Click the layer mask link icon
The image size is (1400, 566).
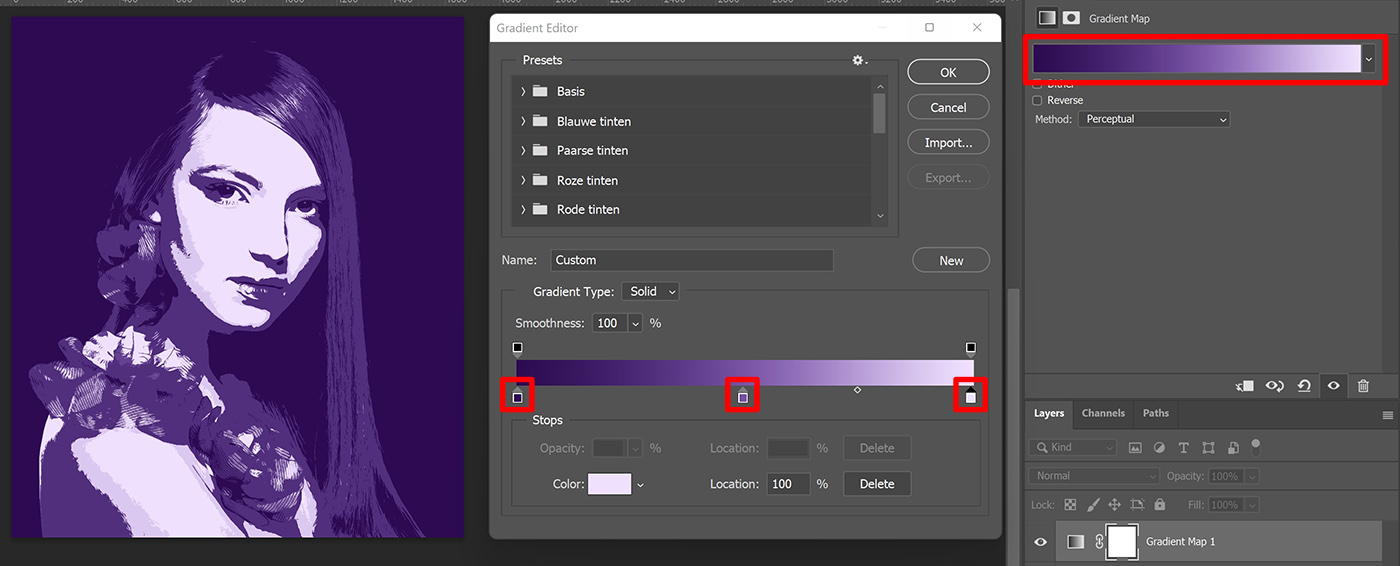pos(1099,541)
